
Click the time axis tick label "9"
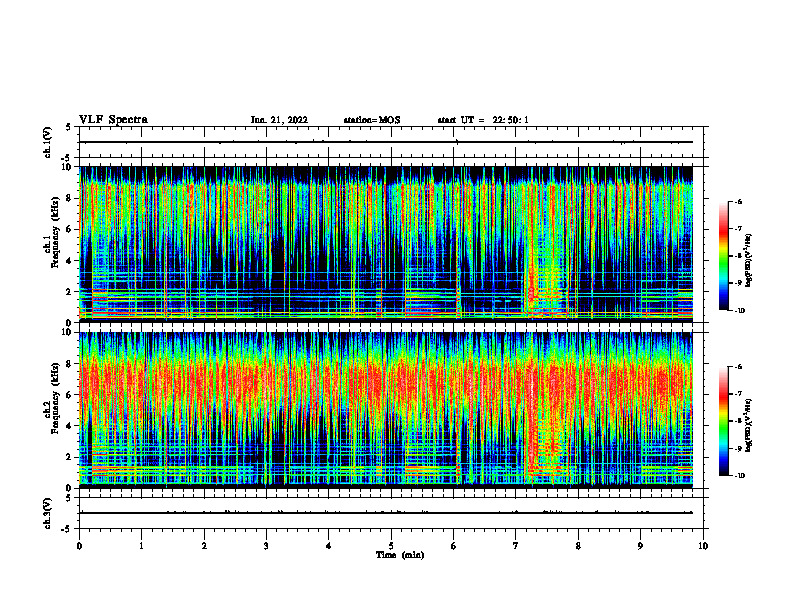pos(640,546)
